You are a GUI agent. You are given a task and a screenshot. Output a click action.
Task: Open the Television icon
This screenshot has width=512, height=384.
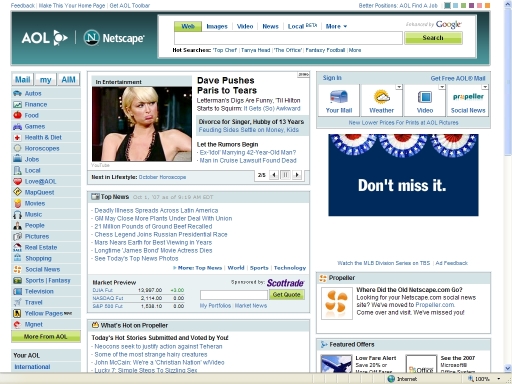[17, 291]
